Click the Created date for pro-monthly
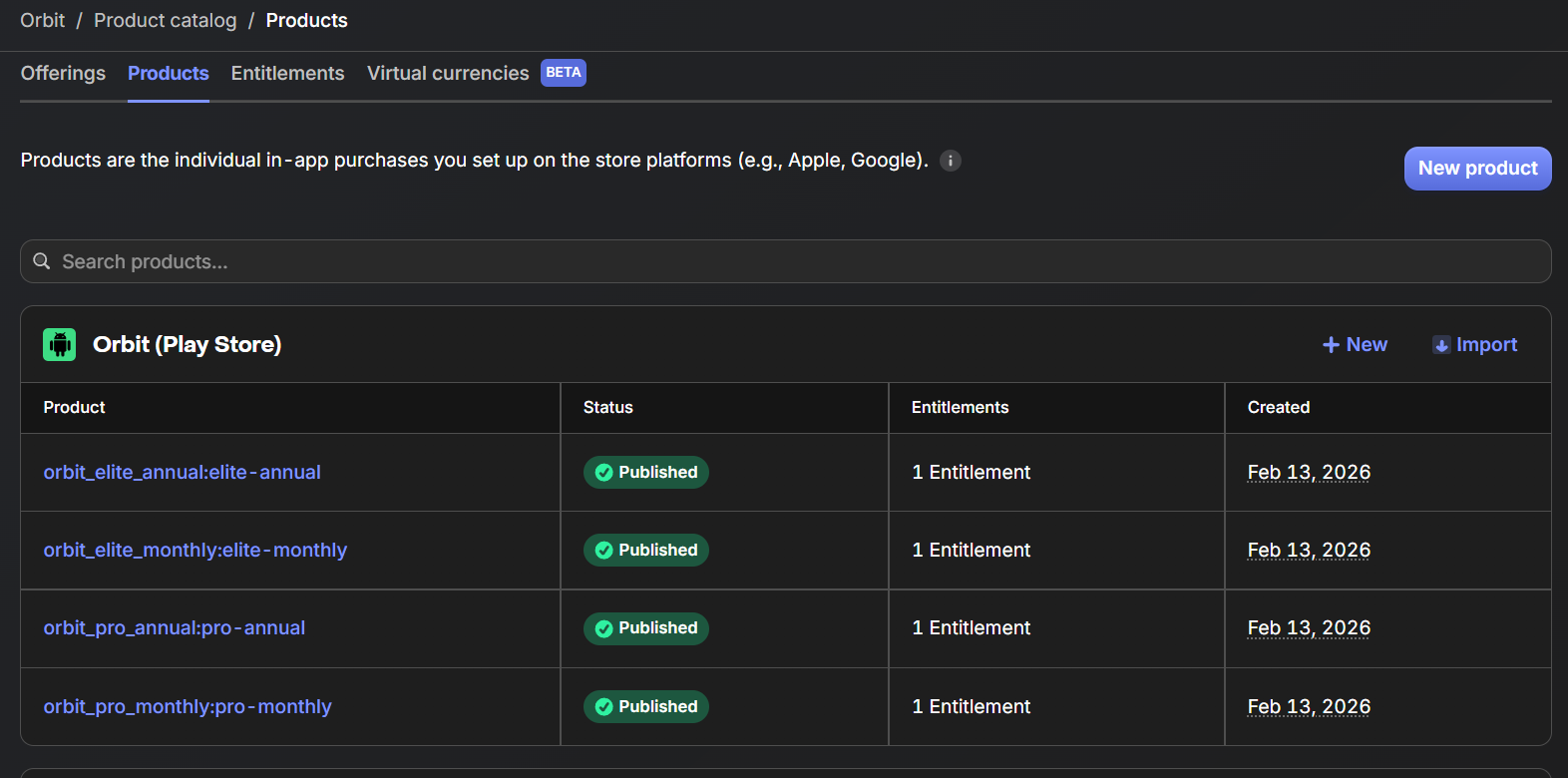The height and width of the screenshot is (778, 1568). [x=1309, y=706]
